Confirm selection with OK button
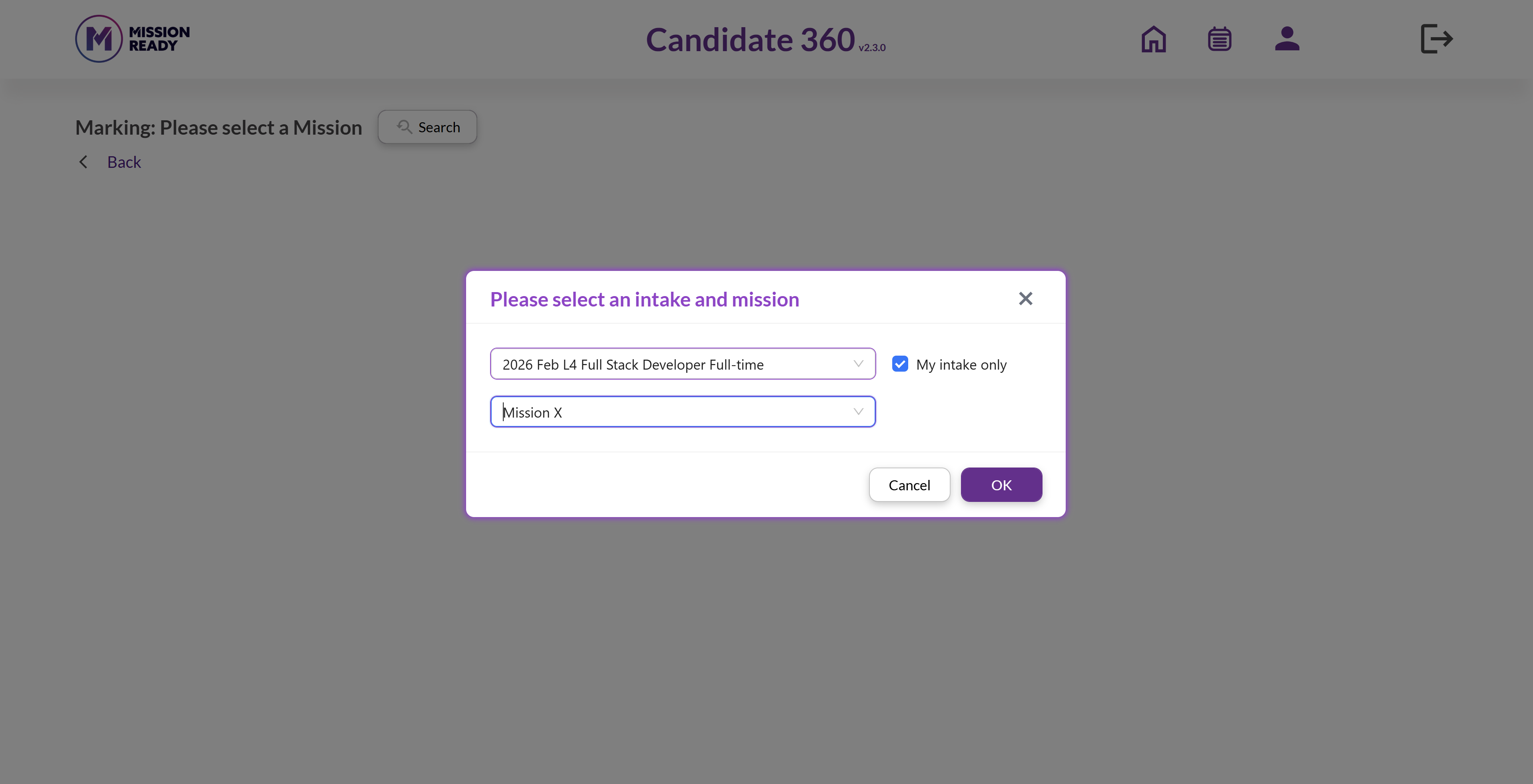The height and width of the screenshot is (784, 1533). pyautogui.click(x=1001, y=485)
